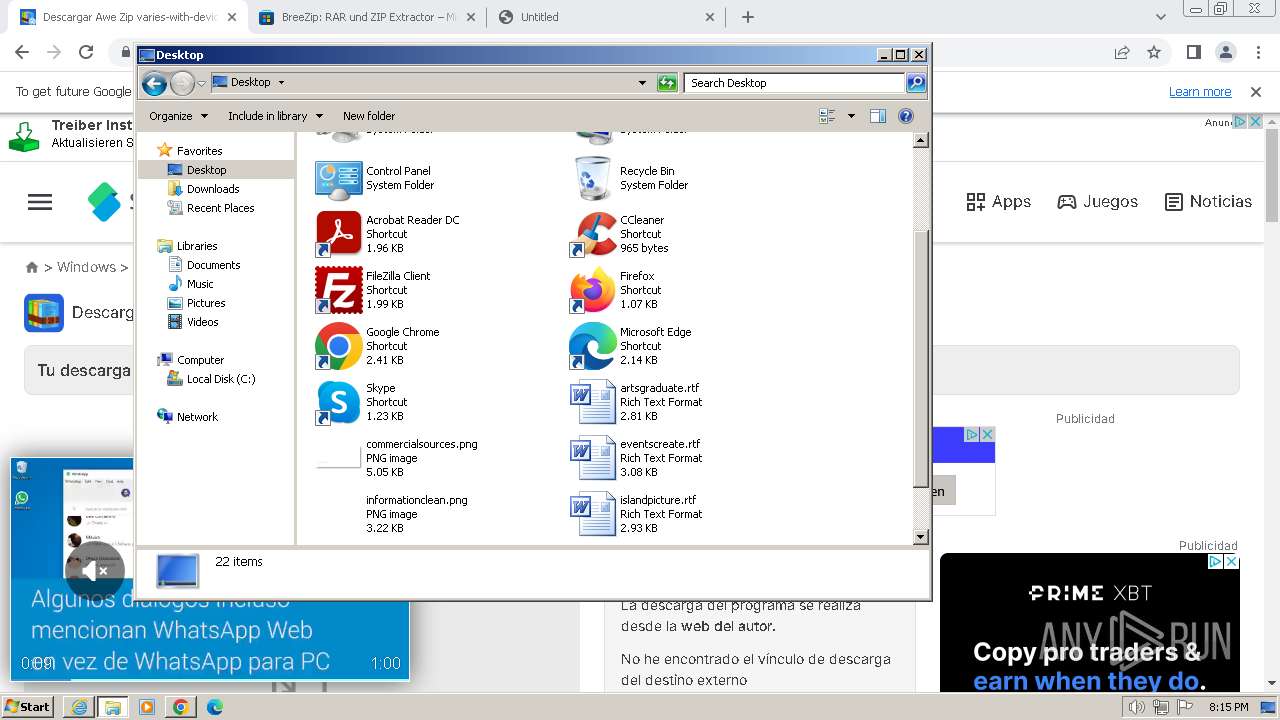
Task: Open Chrome profile avatar icon
Action: click(x=1225, y=52)
